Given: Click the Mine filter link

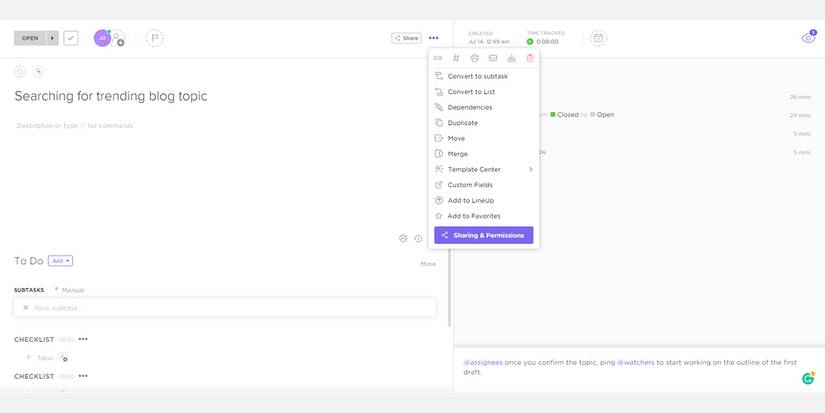Looking at the screenshot, I should tap(428, 264).
